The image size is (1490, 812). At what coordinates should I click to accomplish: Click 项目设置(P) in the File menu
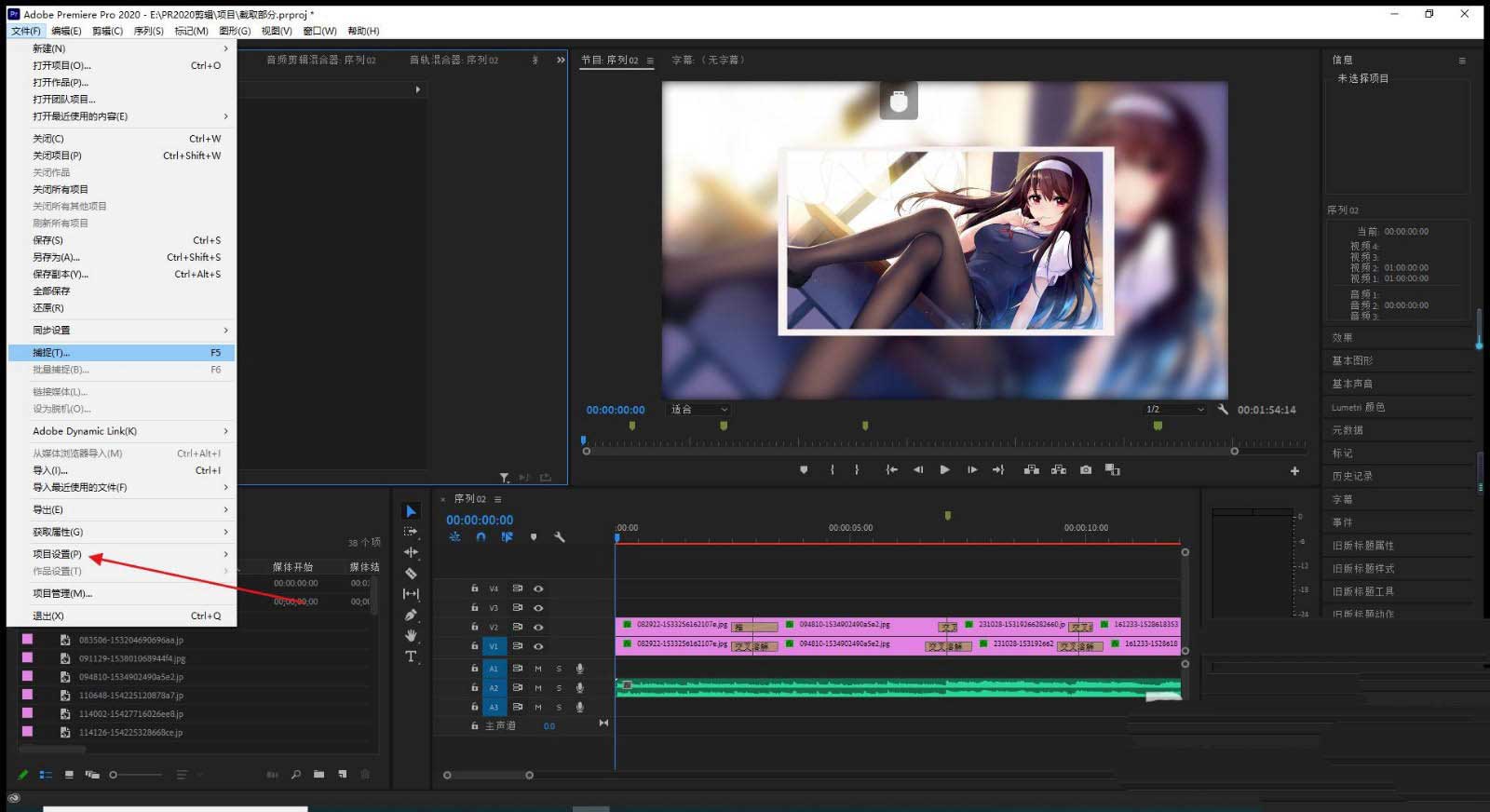click(58, 554)
